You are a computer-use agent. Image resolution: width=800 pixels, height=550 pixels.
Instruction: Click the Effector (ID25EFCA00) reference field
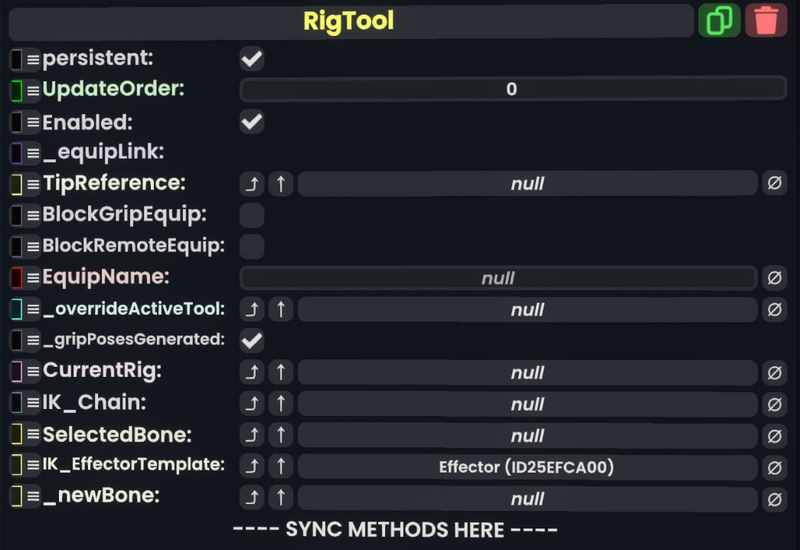(x=528, y=467)
